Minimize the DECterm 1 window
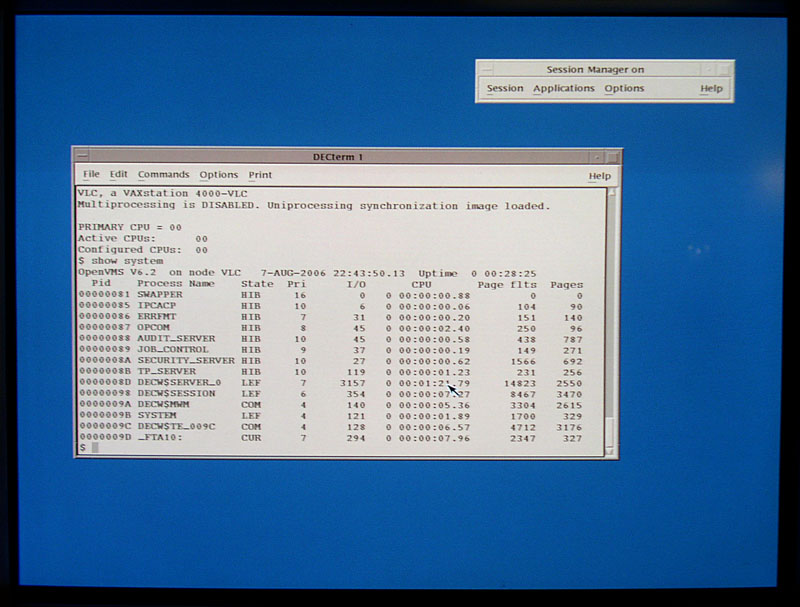The height and width of the screenshot is (607, 800). [x=597, y=157]
